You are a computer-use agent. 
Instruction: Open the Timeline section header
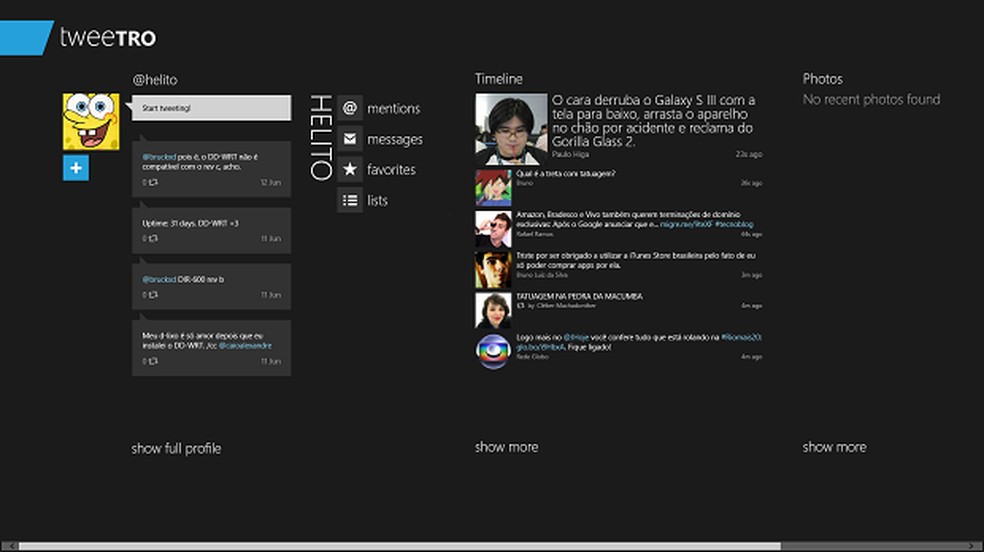tap(499, 79)
